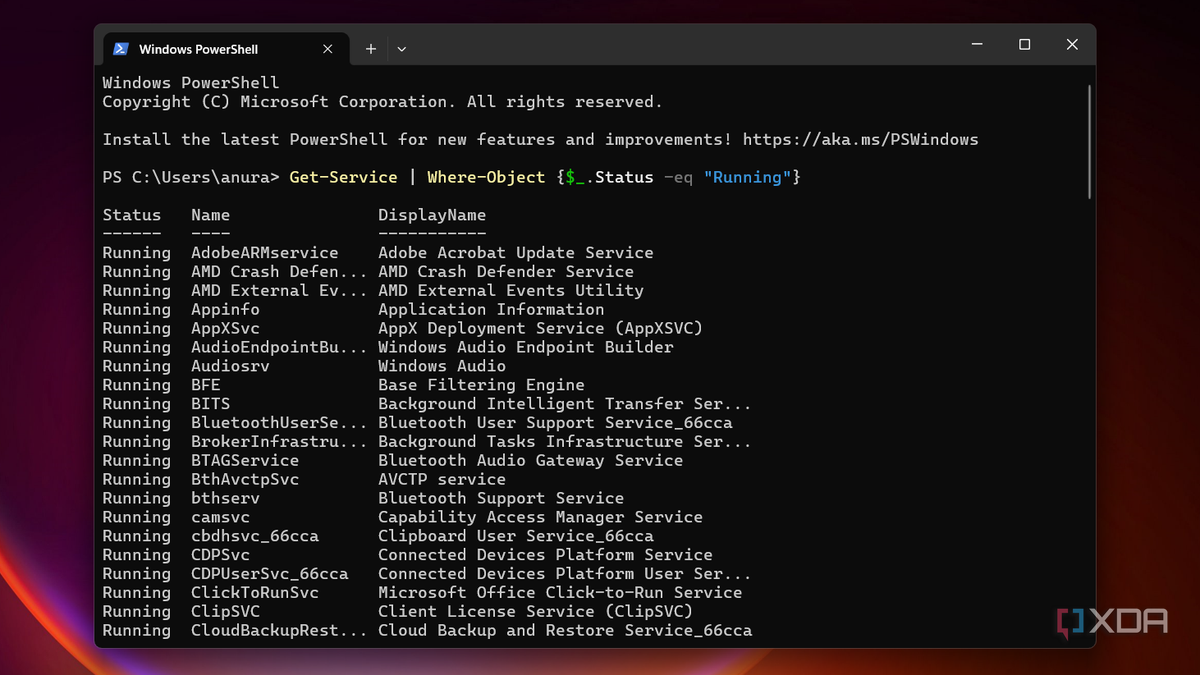Viewport: 1200px width, 675px height.
Task: Close the Windows PowerShell tab
Action: pos(330,48)
